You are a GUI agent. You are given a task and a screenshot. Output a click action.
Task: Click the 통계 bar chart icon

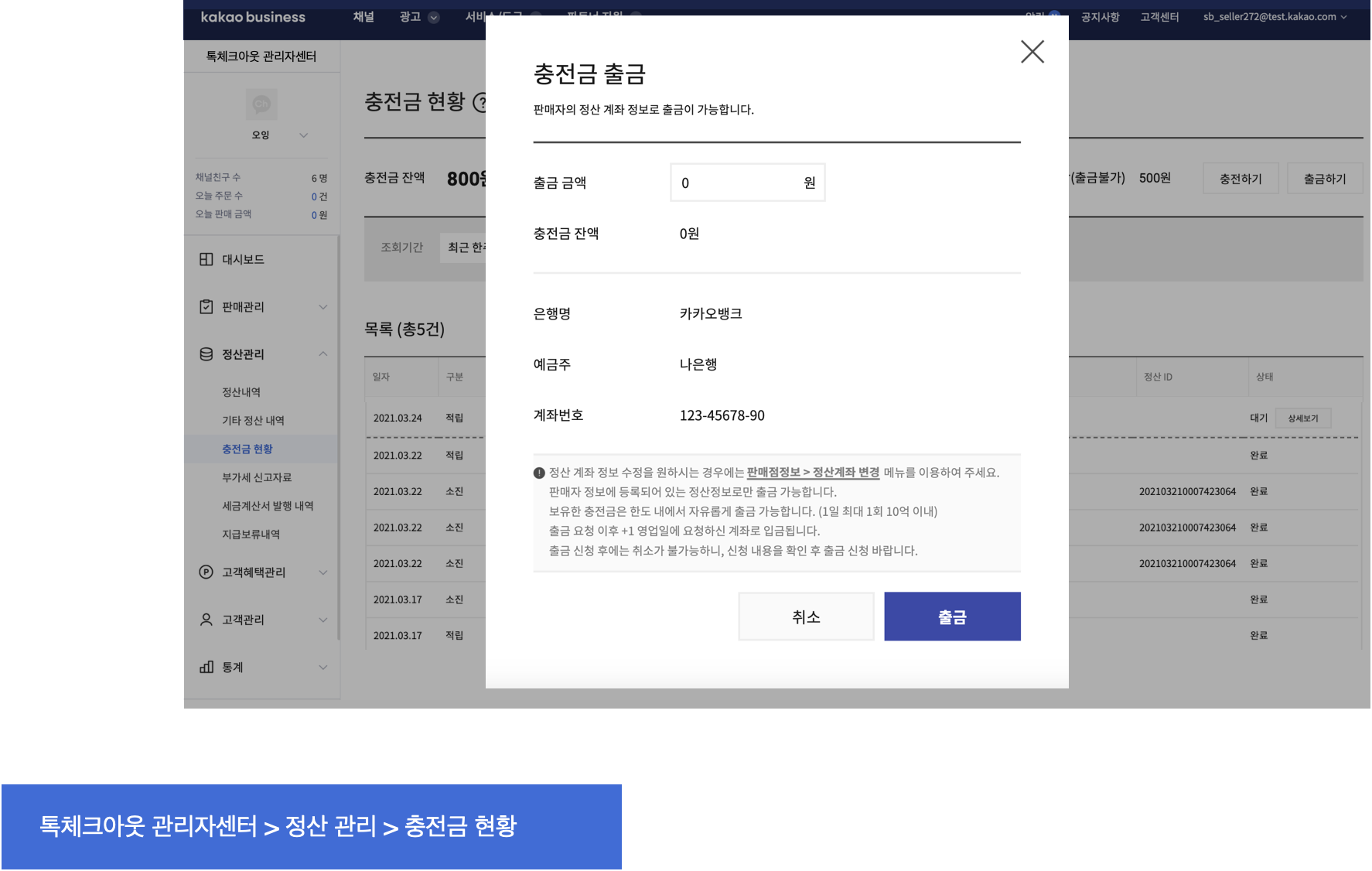tap(206, 667)
